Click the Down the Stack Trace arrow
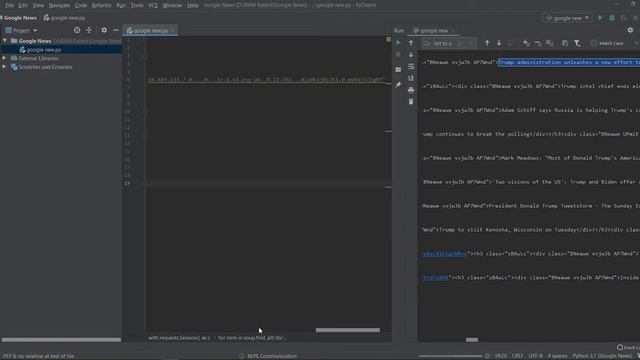640x360 pixels. [x=411, y=55]
